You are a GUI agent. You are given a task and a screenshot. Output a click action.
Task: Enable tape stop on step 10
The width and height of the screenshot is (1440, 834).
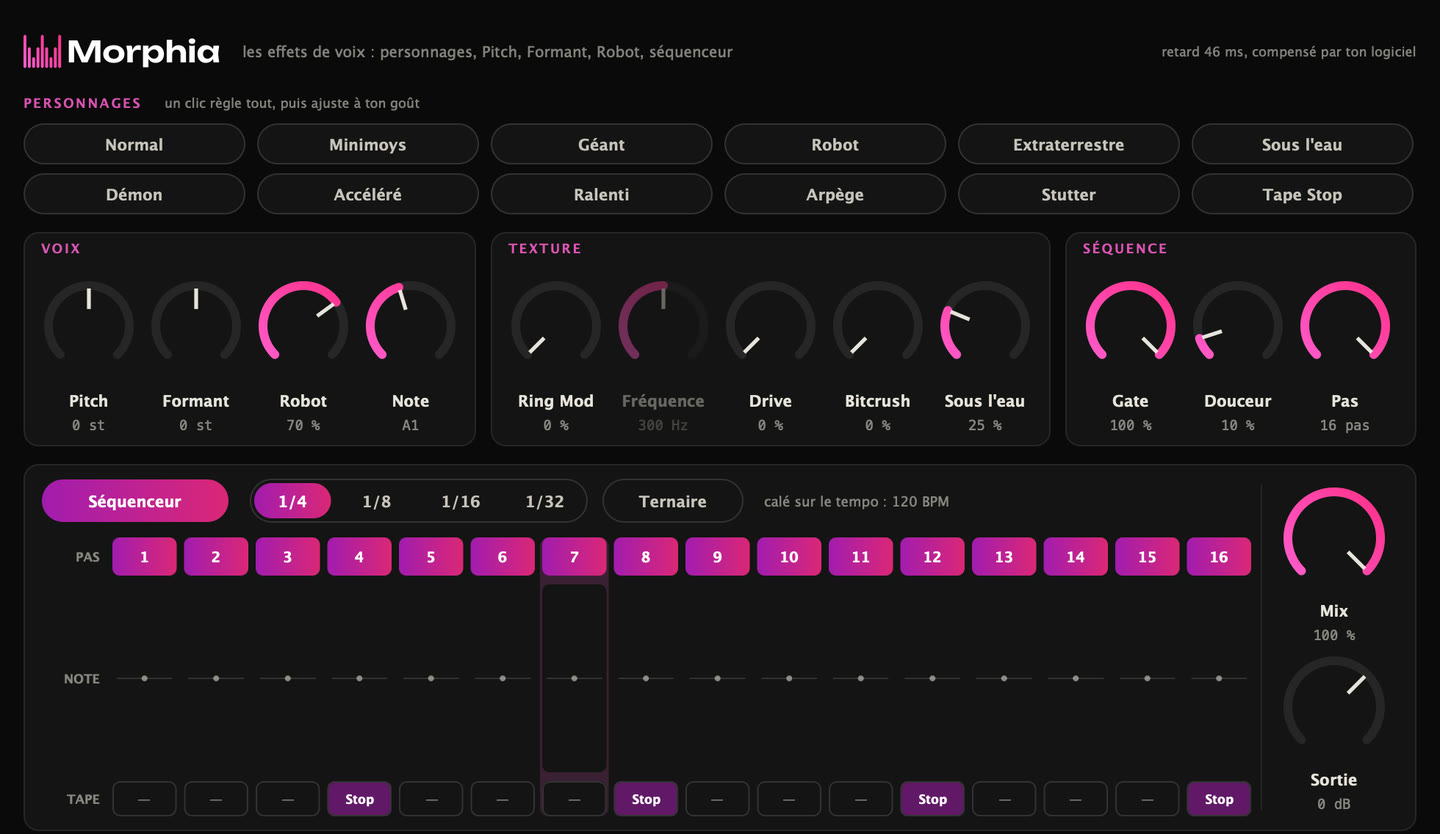pyautogui.click(x=789, y=799)
